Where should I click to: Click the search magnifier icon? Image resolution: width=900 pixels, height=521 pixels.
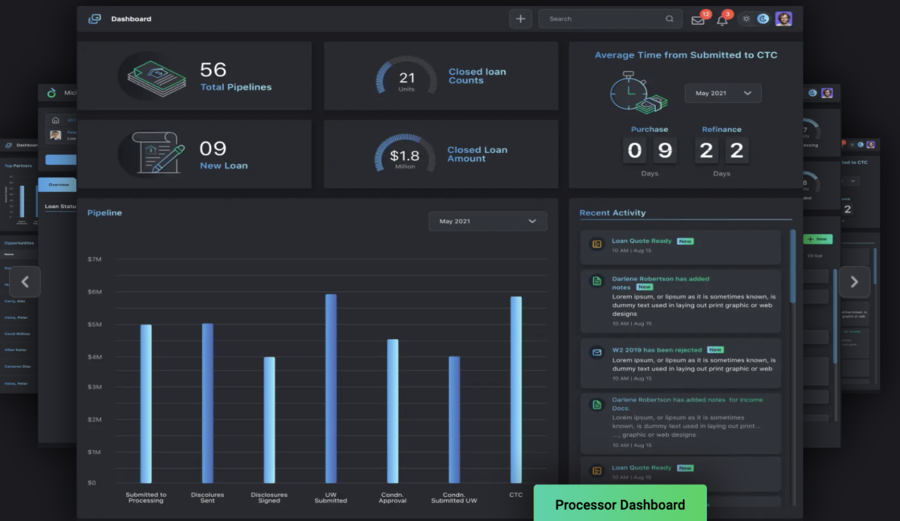pyautogui.click(x=669, y=19)
